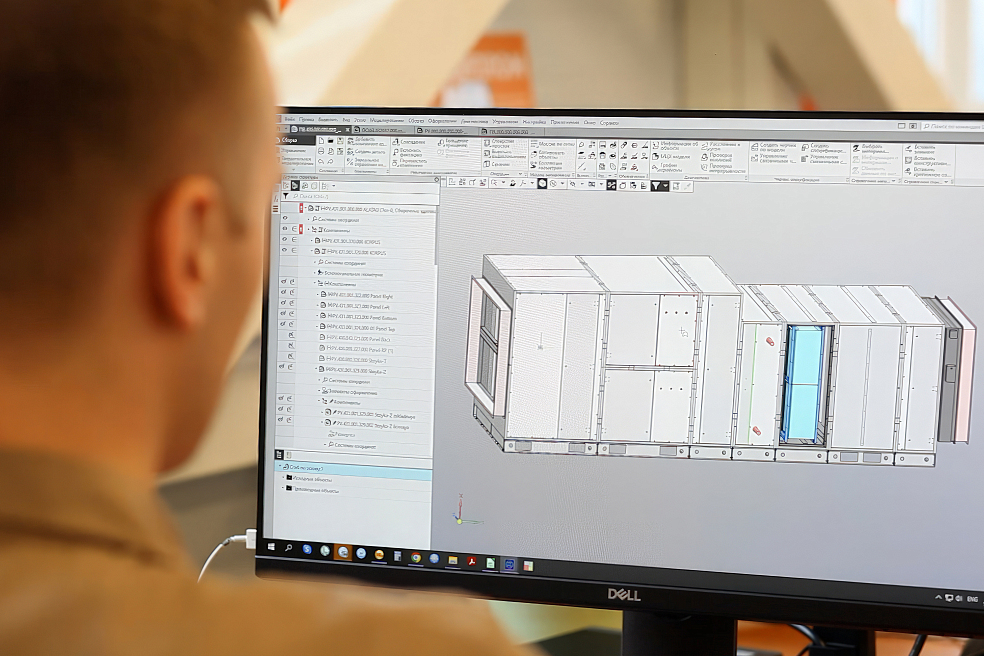Toggle visibility eye for Panel Top
This screenshot has width=984, height=656.
coord(283,325)
